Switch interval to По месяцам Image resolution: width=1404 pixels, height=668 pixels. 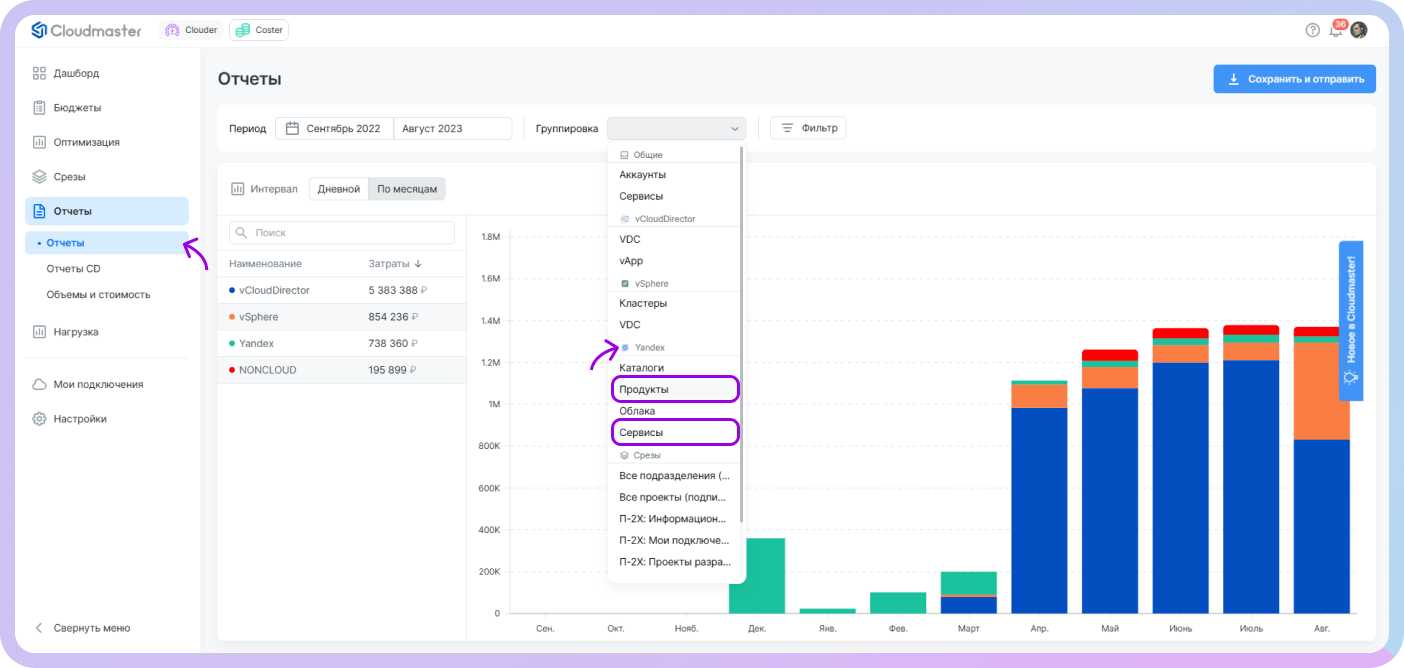(407, 189)
